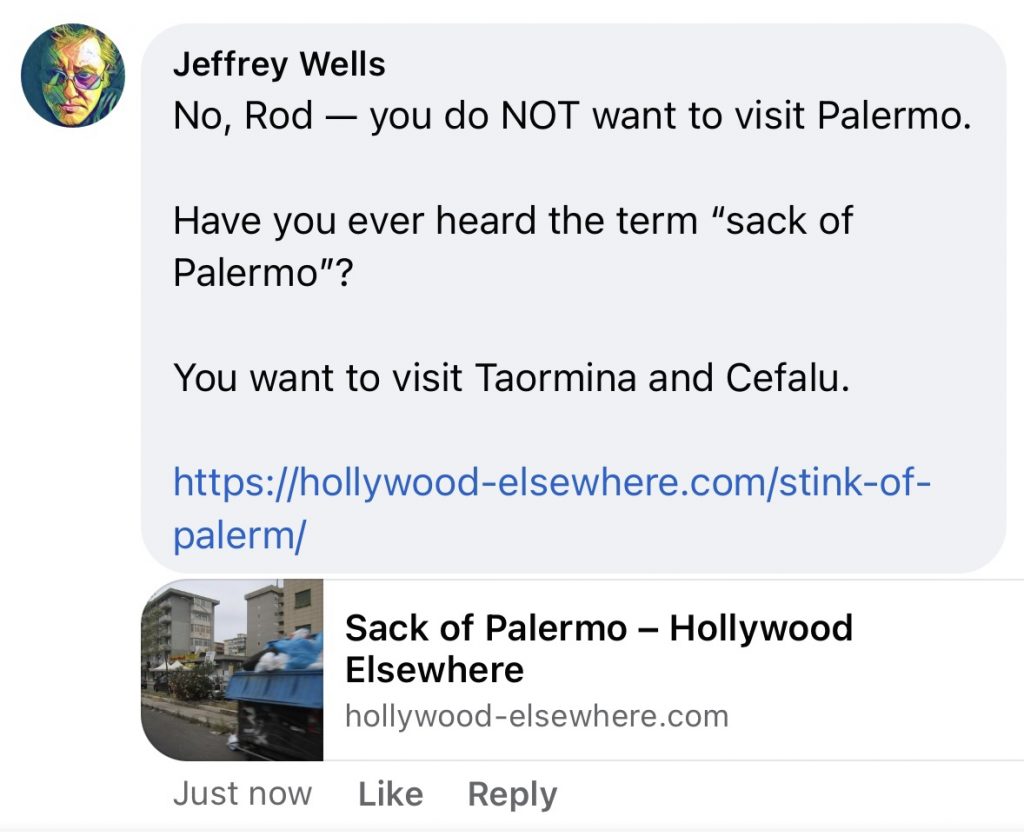Click the hollywood-elsewhere.com domain under the preview title
This screenshot has height=836, width=1024.
click(536, 715)
